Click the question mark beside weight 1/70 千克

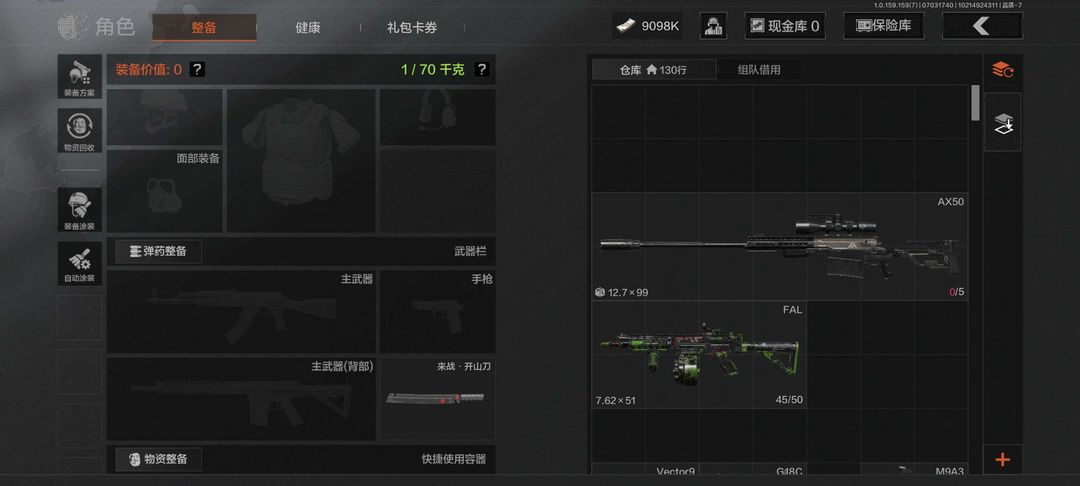pyautogui.click(x=482, y=69)
